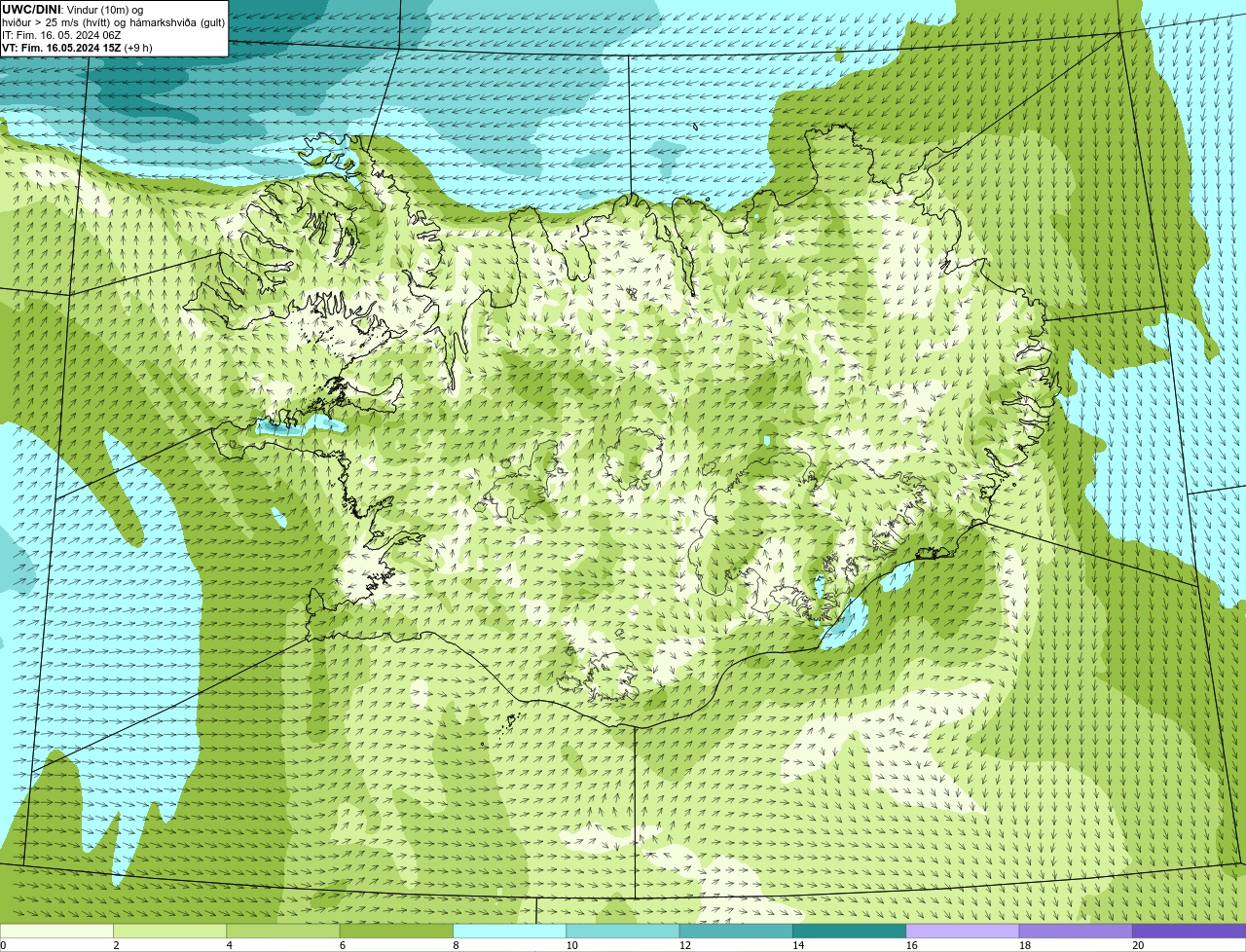
Task: Click the legend scale label "8"
Action: coord(456,945)
